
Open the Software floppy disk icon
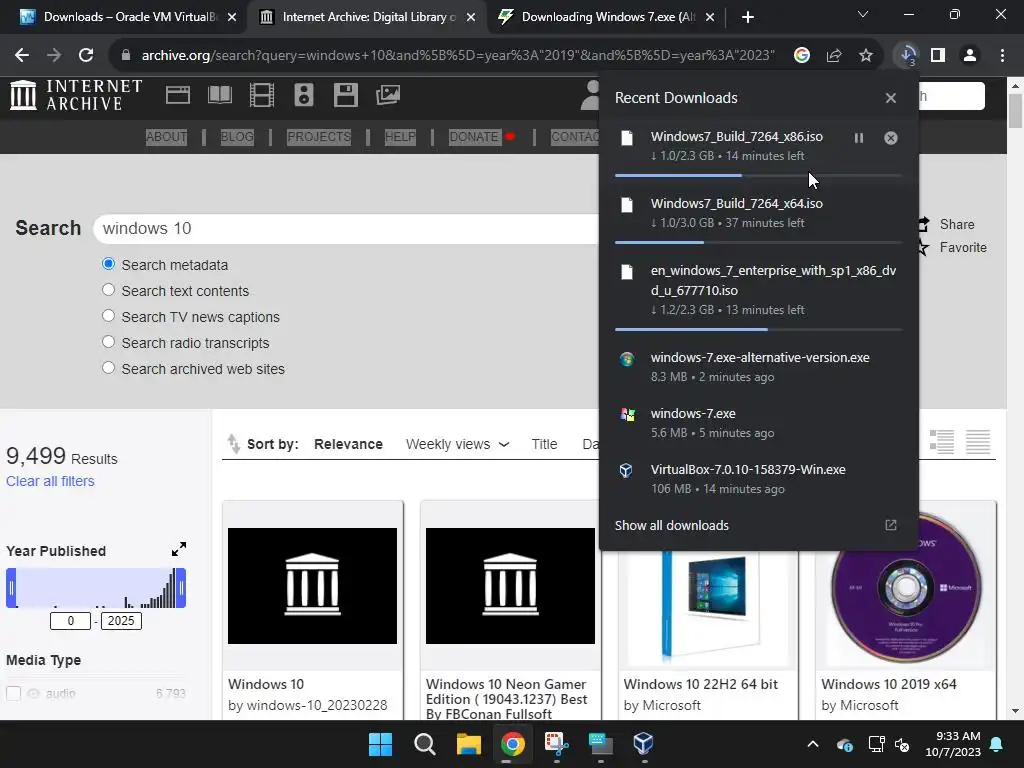click(345, 95)
